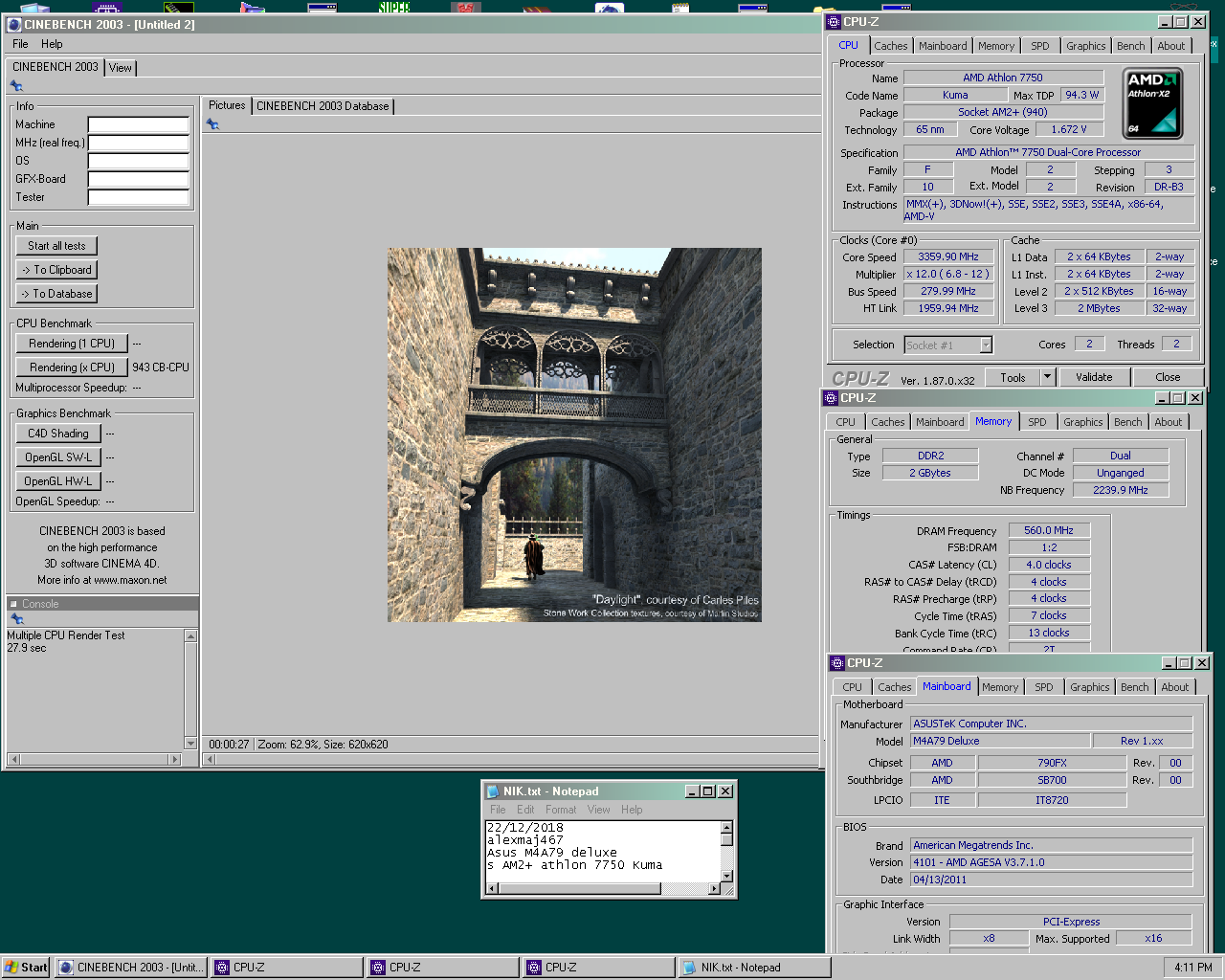This screenshot has height=980, width=1225.
Task: Open the Tools dropdown arrow in CPU-Z
Action: 1047,377
